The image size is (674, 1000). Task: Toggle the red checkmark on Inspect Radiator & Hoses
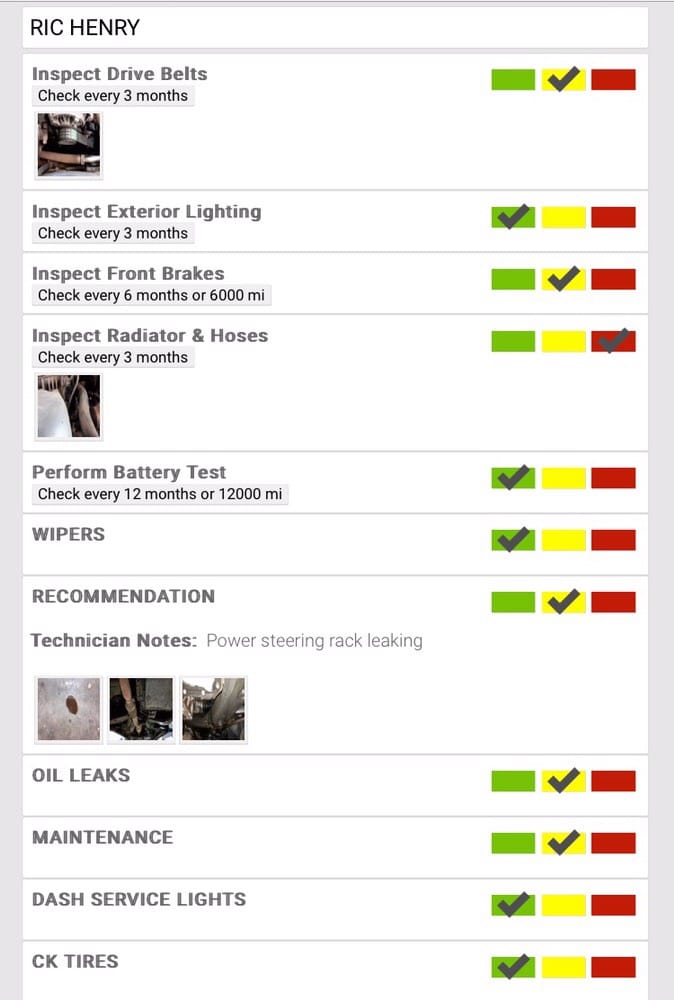tap(613, 341)
